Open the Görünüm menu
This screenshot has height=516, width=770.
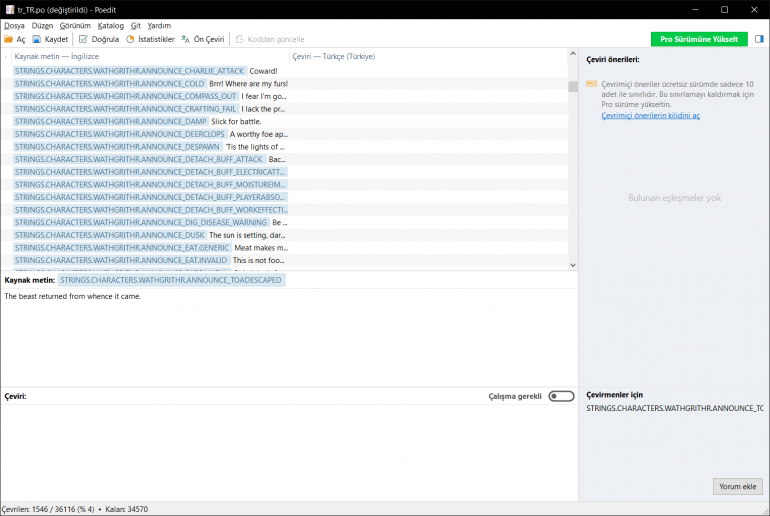(x=74, y=25)
